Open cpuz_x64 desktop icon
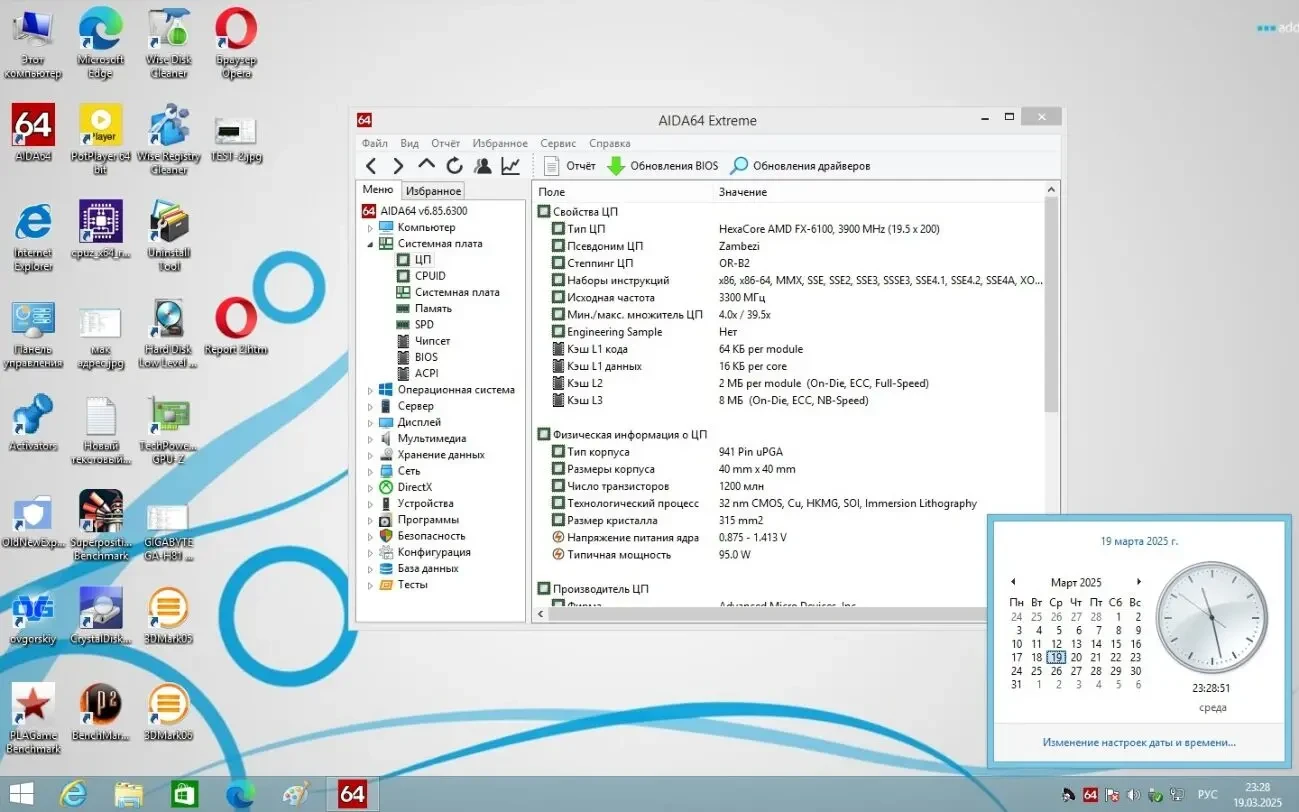 coord(101,229)
